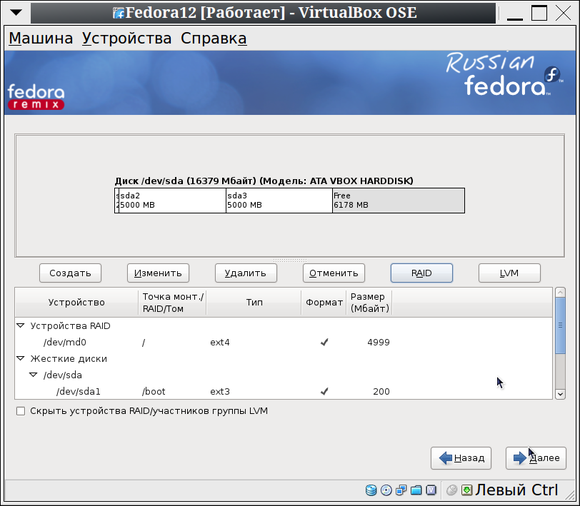Click the mouse integration status icon
The image size is (580, 506).
pyautogui.click(x=452, y=490)
